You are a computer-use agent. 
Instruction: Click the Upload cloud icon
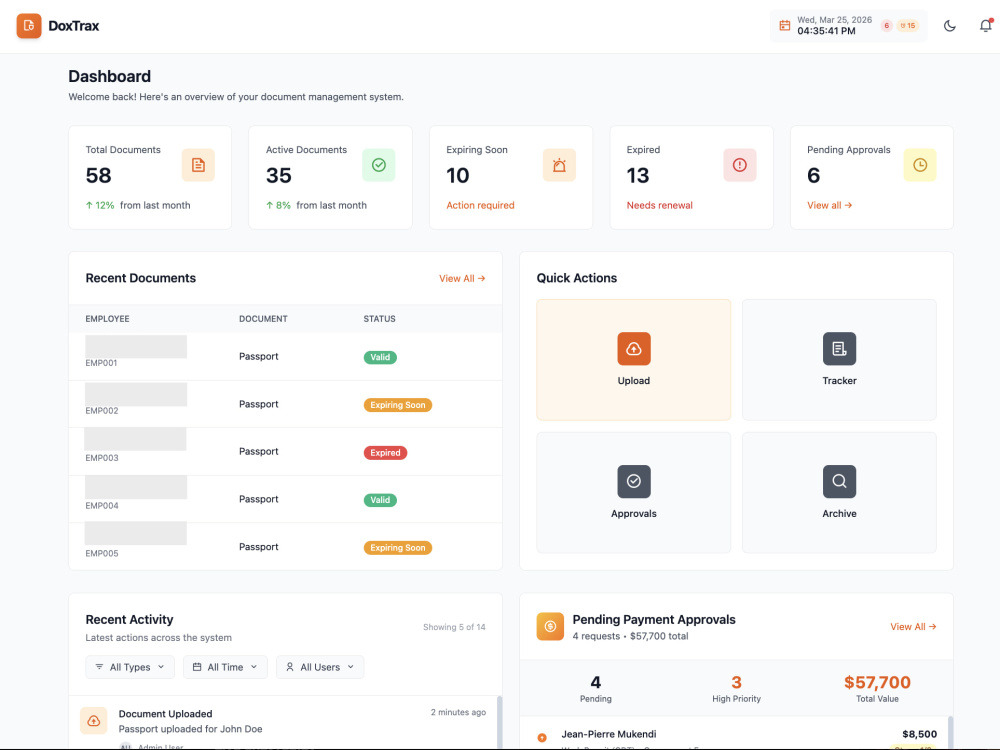pos(634,349)
